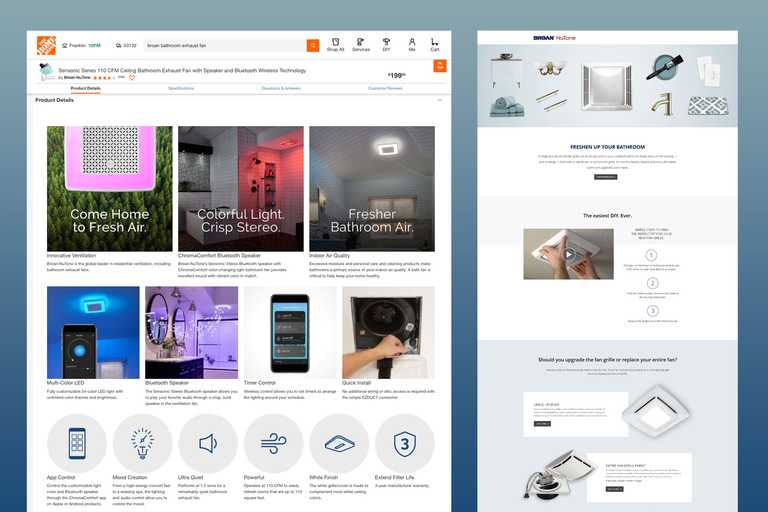The width and height of the screenshot is (768, 512).
Task: Open the Services icon
Action: click(361, 45)
